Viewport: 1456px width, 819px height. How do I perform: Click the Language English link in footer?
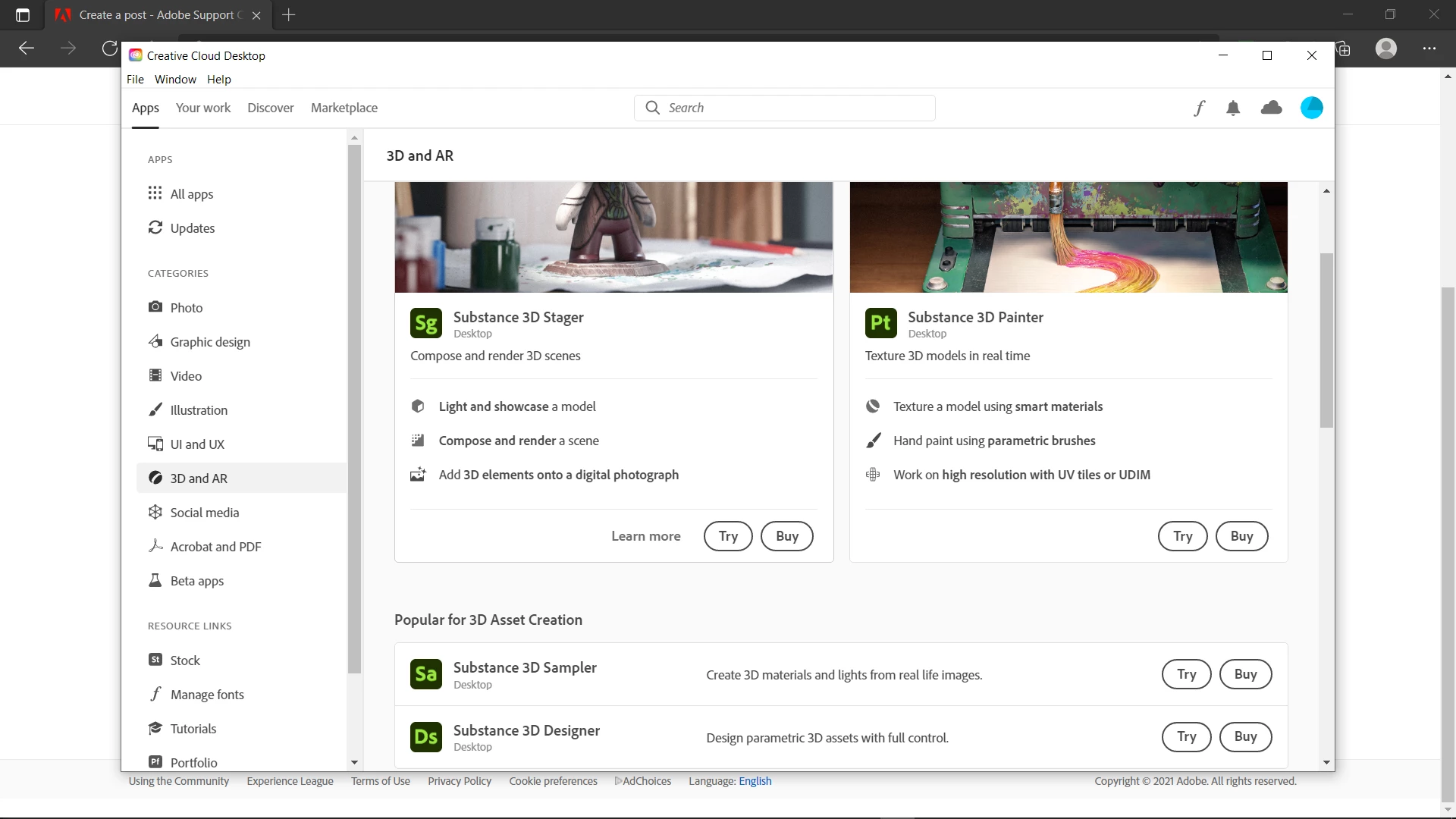[755, 781]
